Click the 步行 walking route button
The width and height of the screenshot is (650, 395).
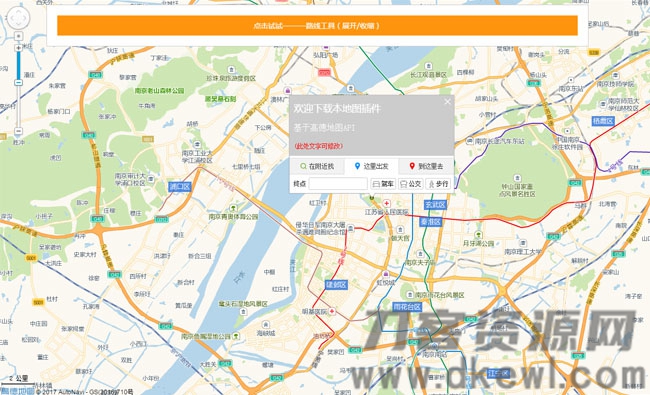point(438,184)
